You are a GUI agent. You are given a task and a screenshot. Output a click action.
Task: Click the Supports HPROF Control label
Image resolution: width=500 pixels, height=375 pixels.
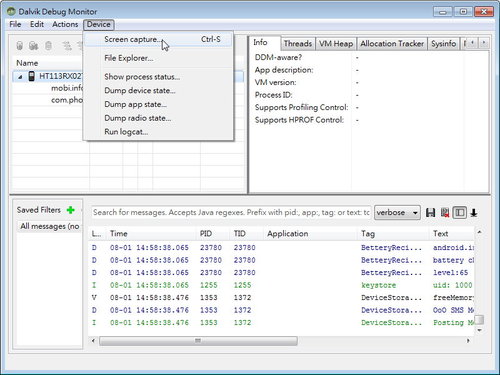tap(299, 120)
